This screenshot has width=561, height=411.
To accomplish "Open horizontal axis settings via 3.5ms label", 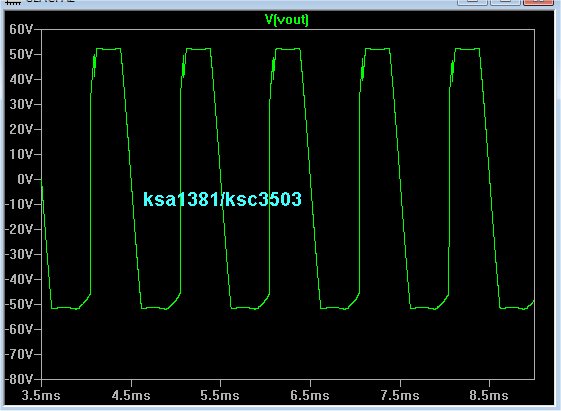I will click(x=41, y=396).
